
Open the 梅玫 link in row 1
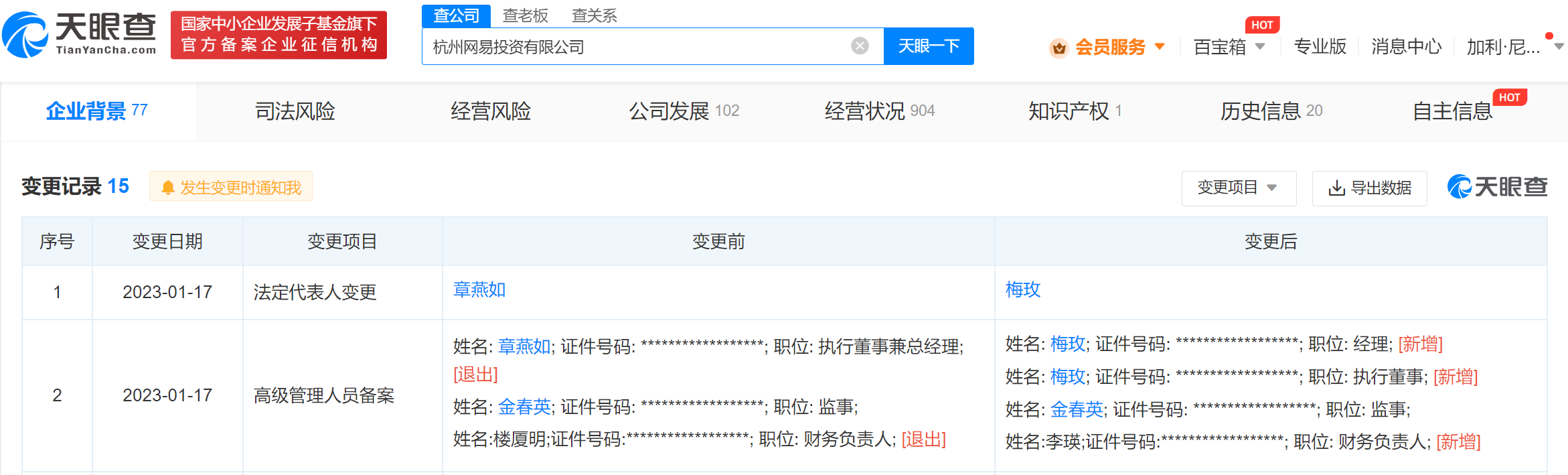(1022, 289)
